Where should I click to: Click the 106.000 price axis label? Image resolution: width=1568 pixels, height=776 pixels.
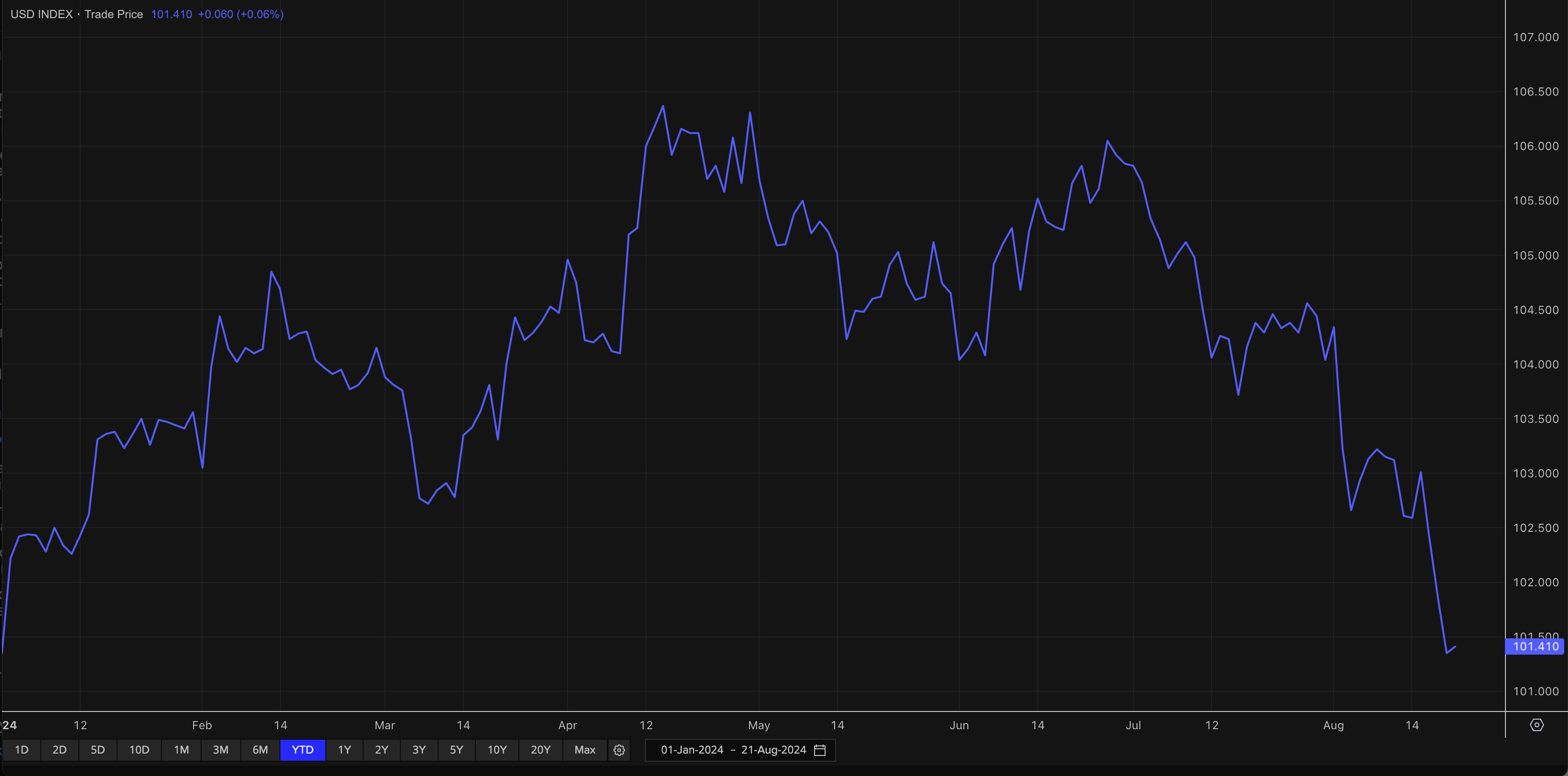[1536, 146]
